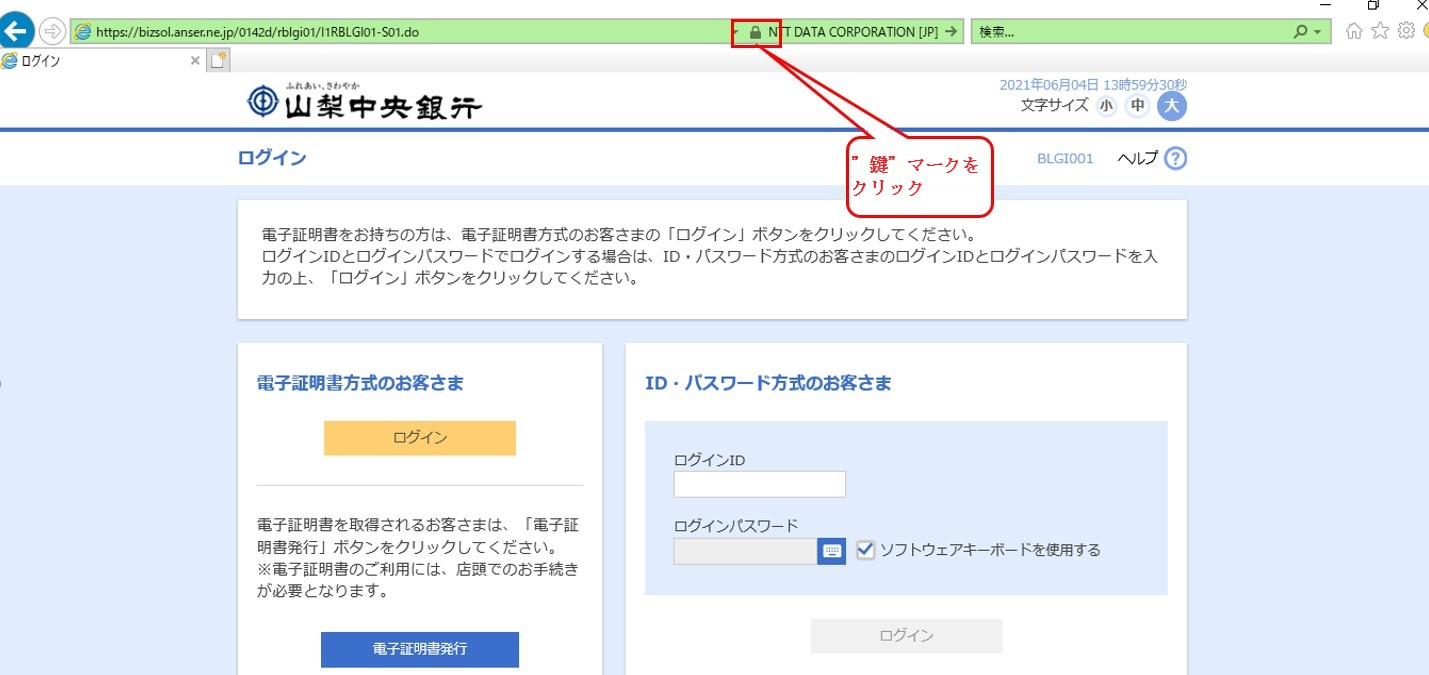Image resolution: width=1429 pixels, height=675 pixels.
Task: Click the search magnifier in the search box
Action: click(x=1297, y=31)
